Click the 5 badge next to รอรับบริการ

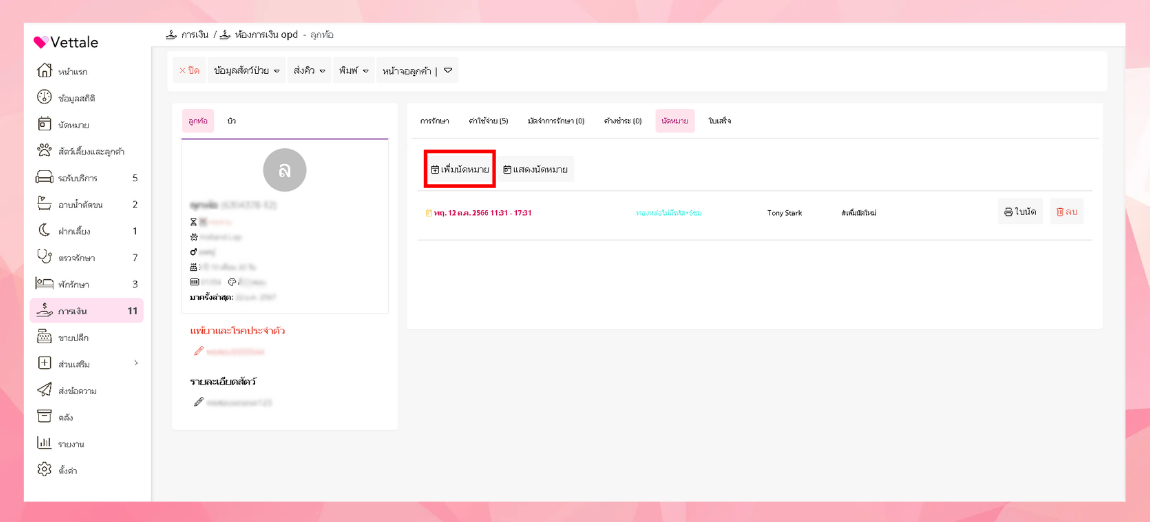pyautogui.click(x=135, y=177)
